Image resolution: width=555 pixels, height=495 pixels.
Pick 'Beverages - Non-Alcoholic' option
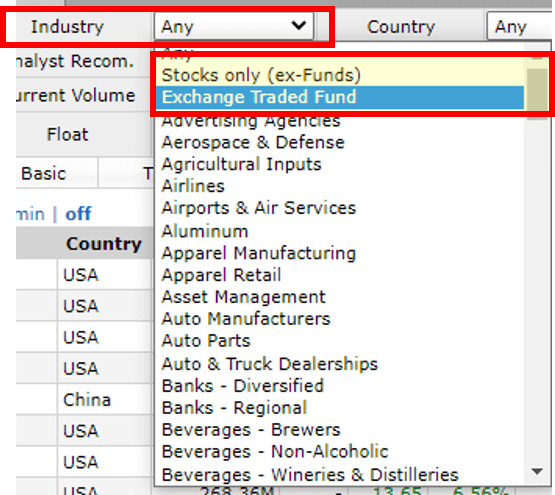(340, 452)
